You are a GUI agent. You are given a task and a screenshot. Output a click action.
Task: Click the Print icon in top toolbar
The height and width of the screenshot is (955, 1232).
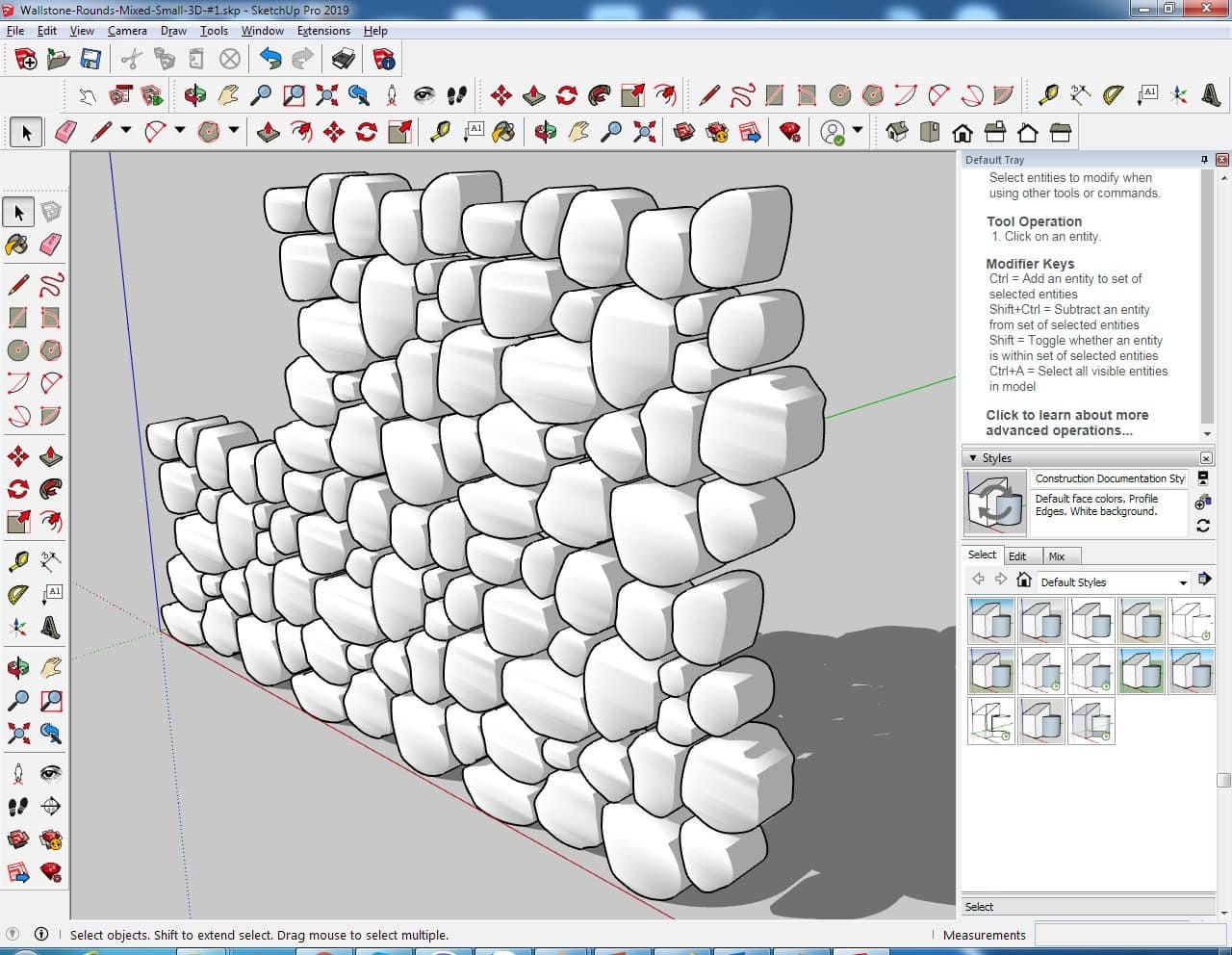(344, 60)
